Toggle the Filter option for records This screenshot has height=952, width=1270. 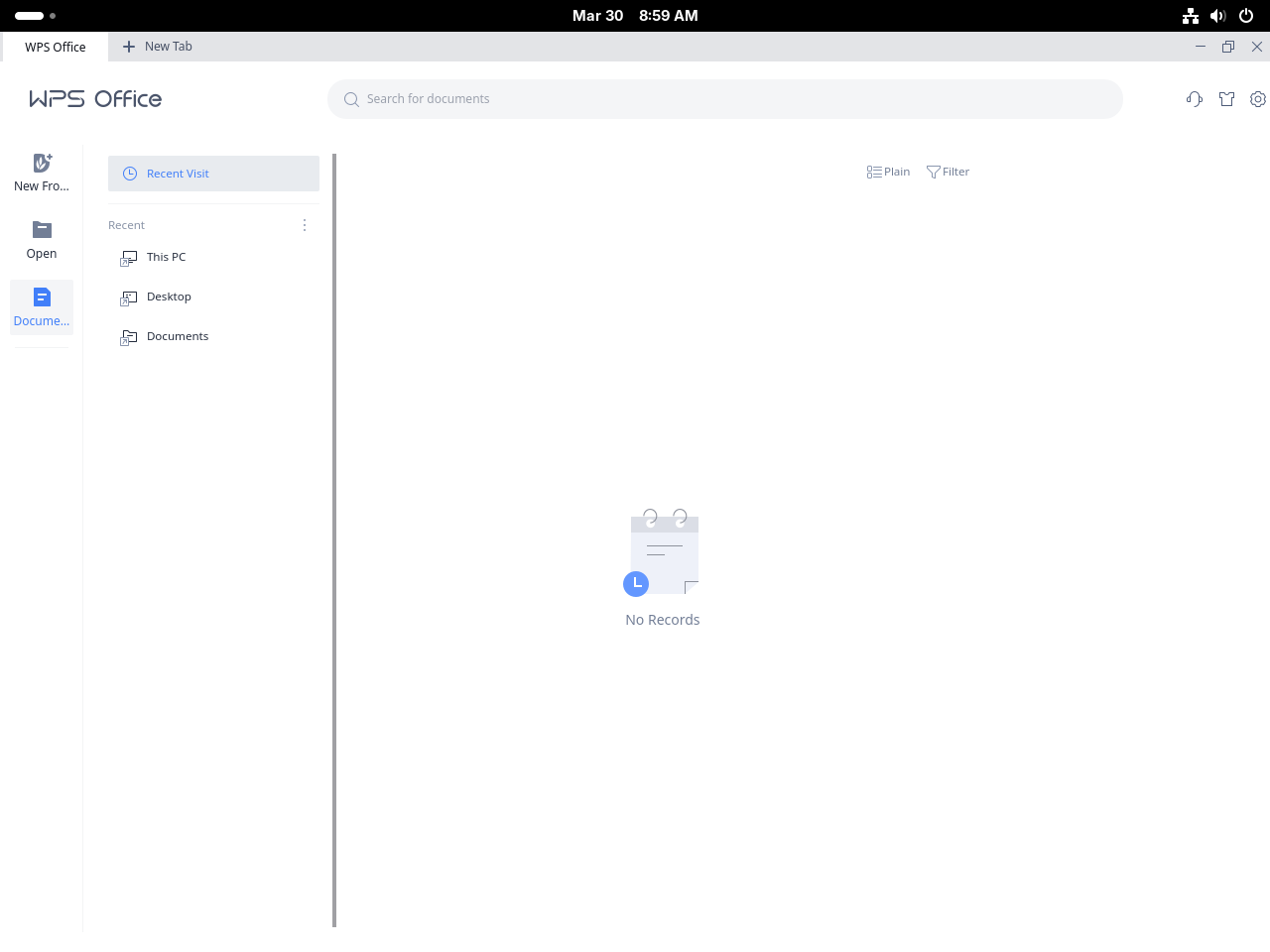tap(948, 172)
